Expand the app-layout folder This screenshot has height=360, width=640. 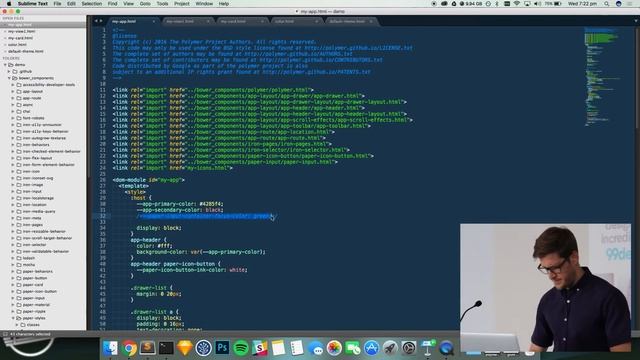(x=13, y=91)
